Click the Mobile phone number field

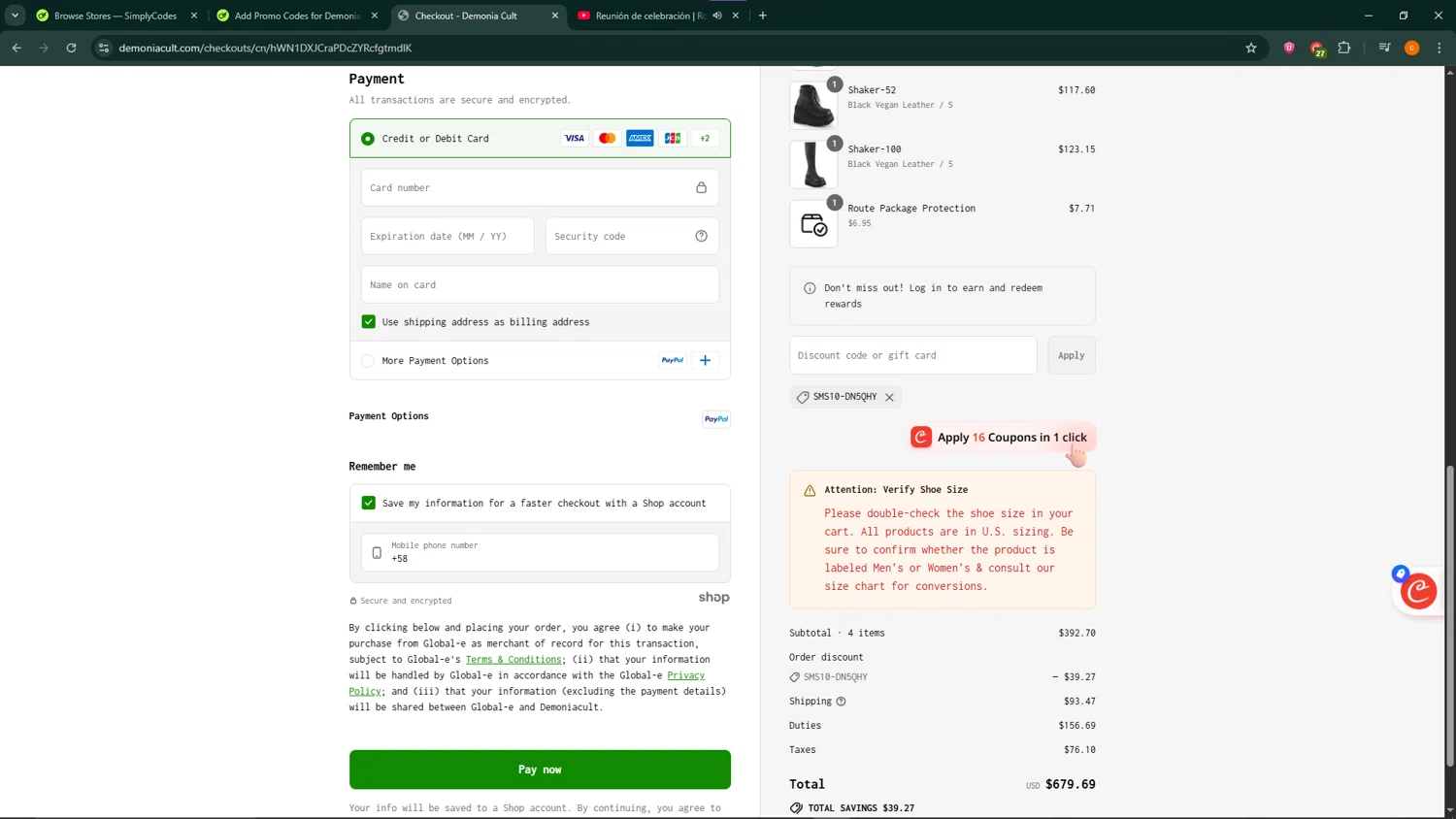coord(540,552)
